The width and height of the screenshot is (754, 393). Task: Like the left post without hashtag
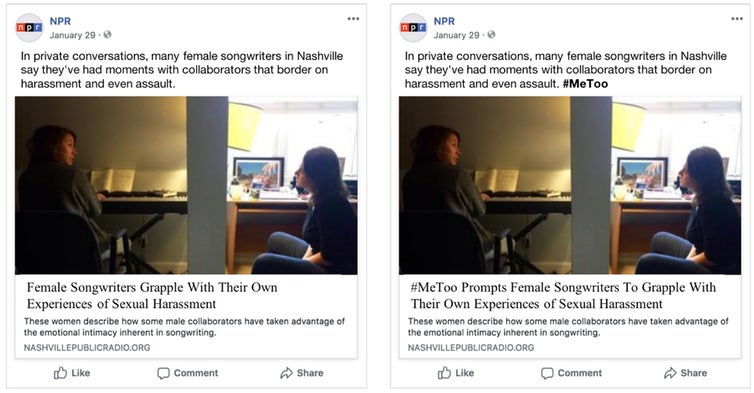click(72, 373)
